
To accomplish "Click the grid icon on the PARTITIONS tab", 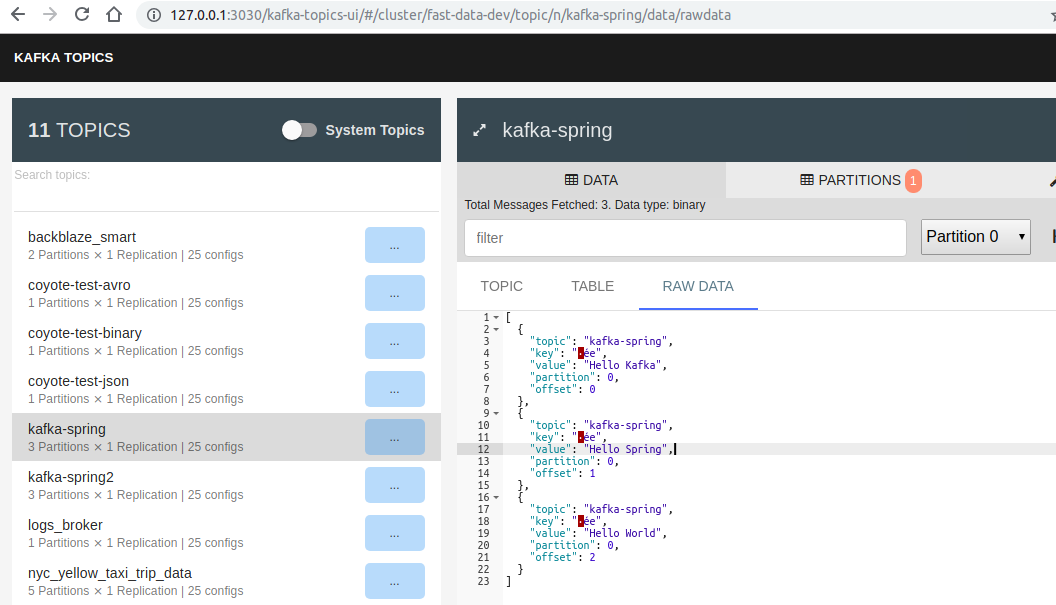I will point(806,180).
